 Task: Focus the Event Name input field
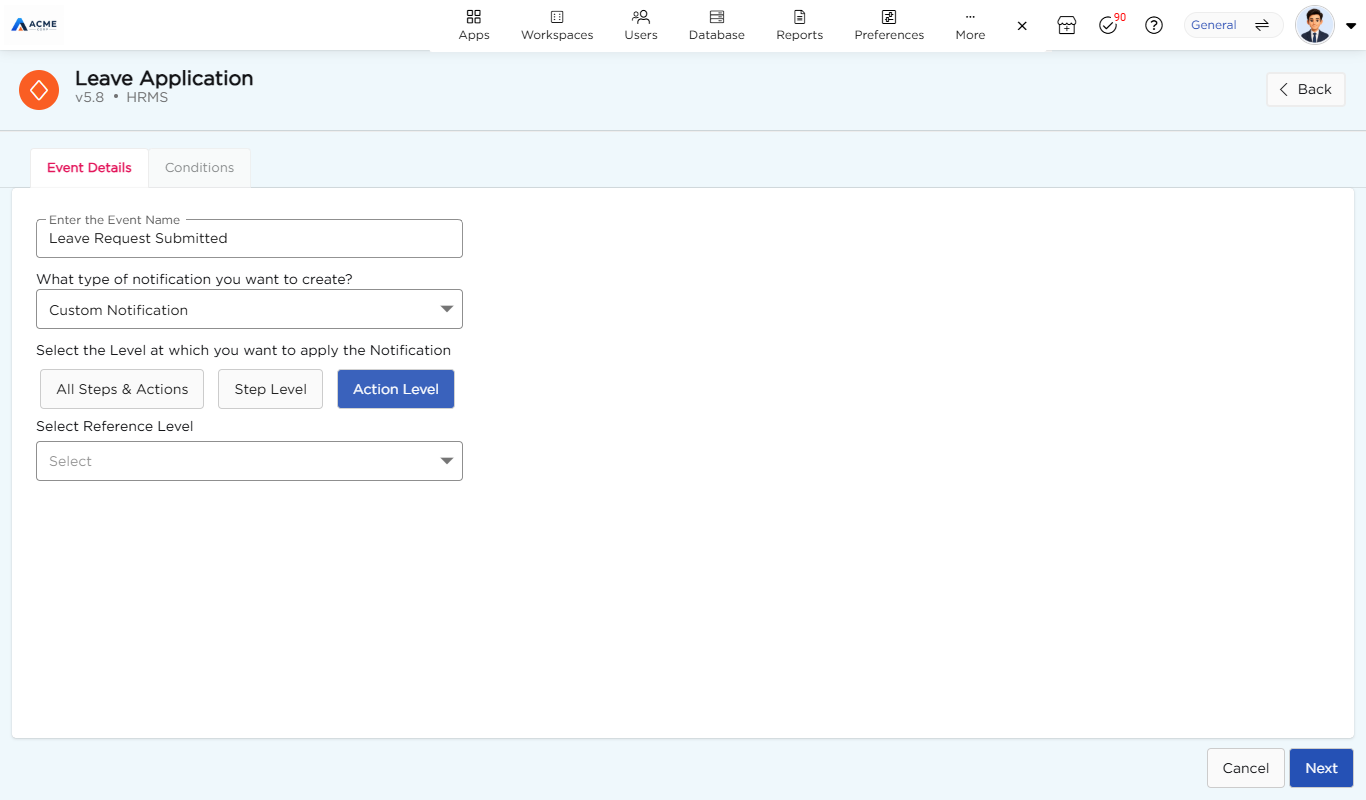pyautogui.click(x=249, y=238)
